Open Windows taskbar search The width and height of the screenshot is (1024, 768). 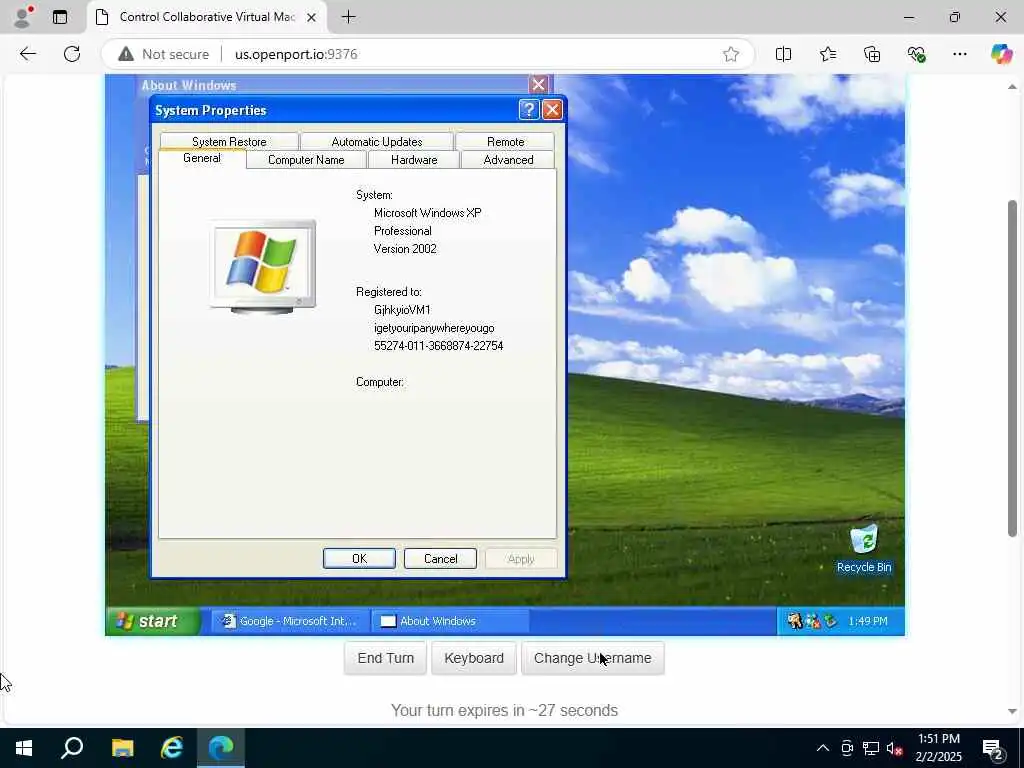click(72, 748)
